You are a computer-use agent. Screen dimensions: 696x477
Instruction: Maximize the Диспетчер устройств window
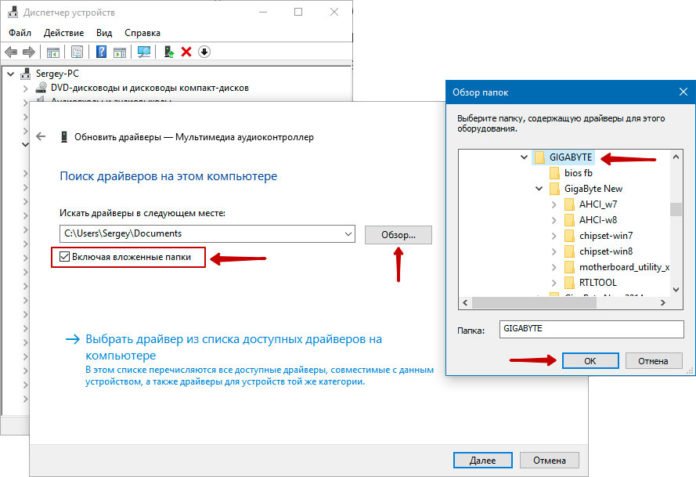pos(298,12)
